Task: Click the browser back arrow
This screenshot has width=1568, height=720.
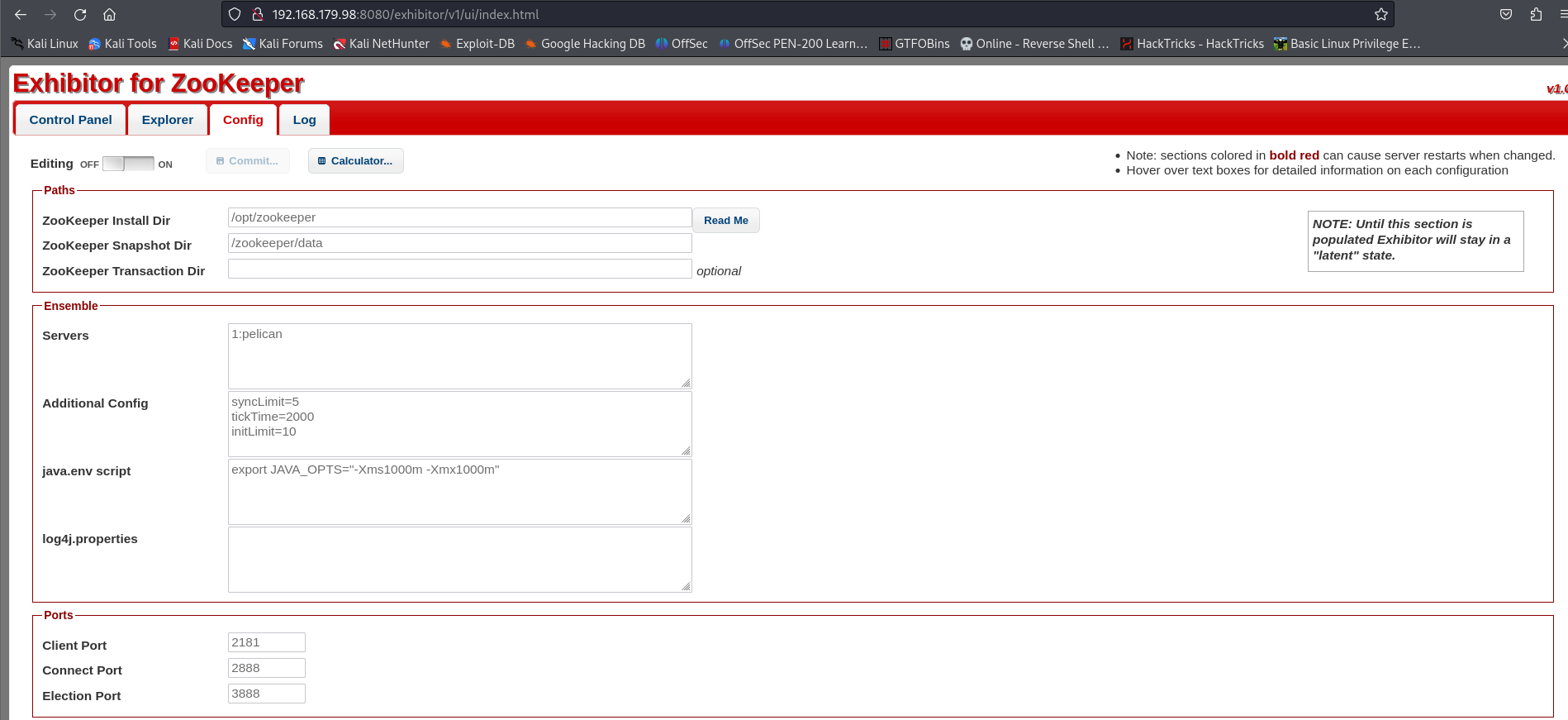Action: 21,14
